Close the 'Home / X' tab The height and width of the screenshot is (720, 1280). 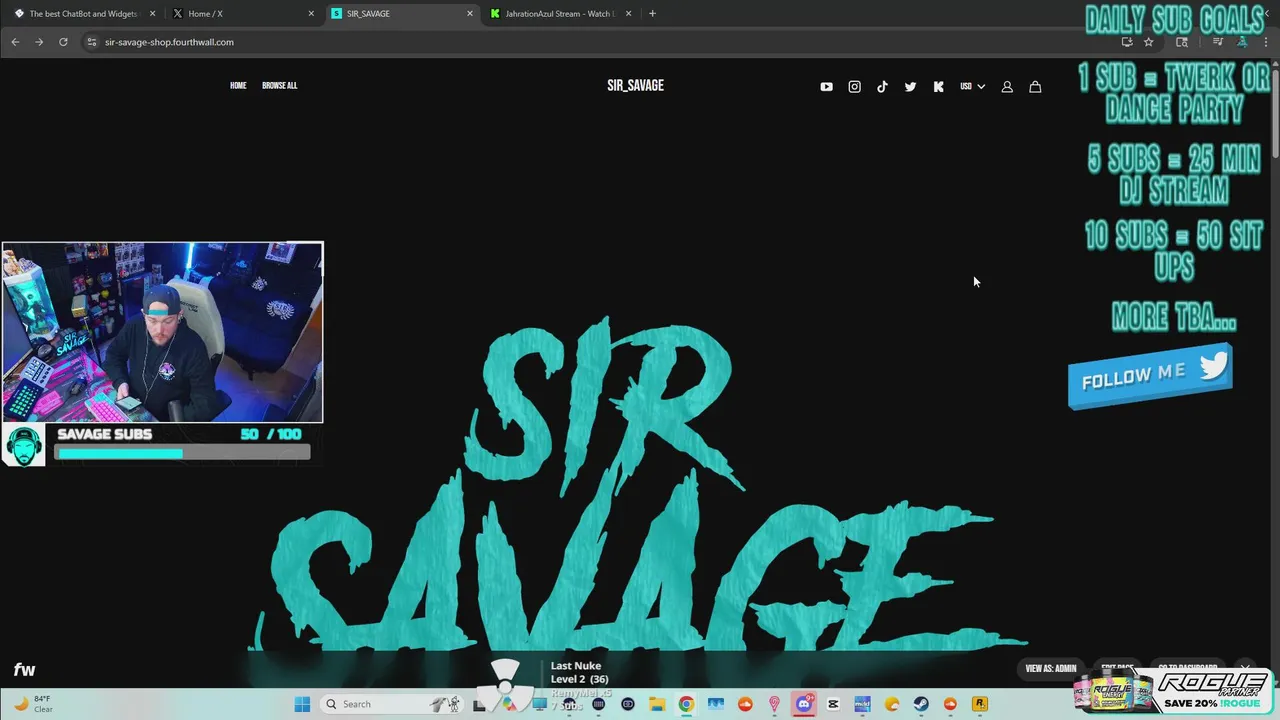pyautogui.click(x=311, y=14)
